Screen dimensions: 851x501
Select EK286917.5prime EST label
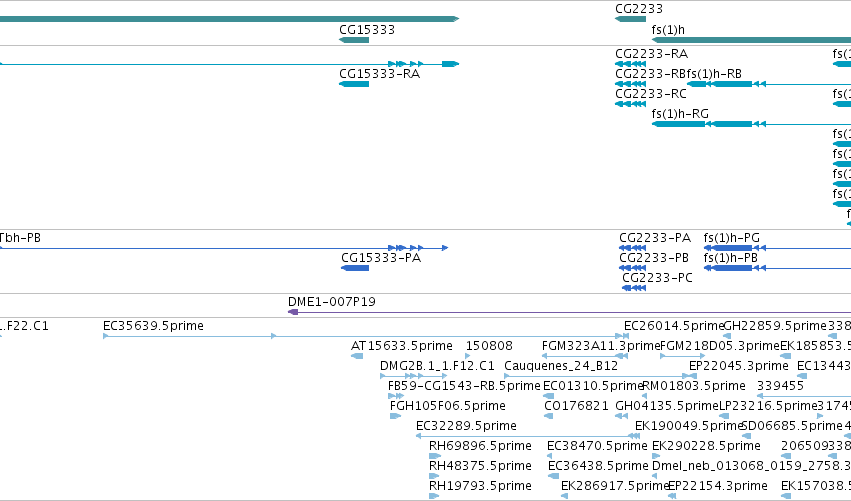click(615, 486)
